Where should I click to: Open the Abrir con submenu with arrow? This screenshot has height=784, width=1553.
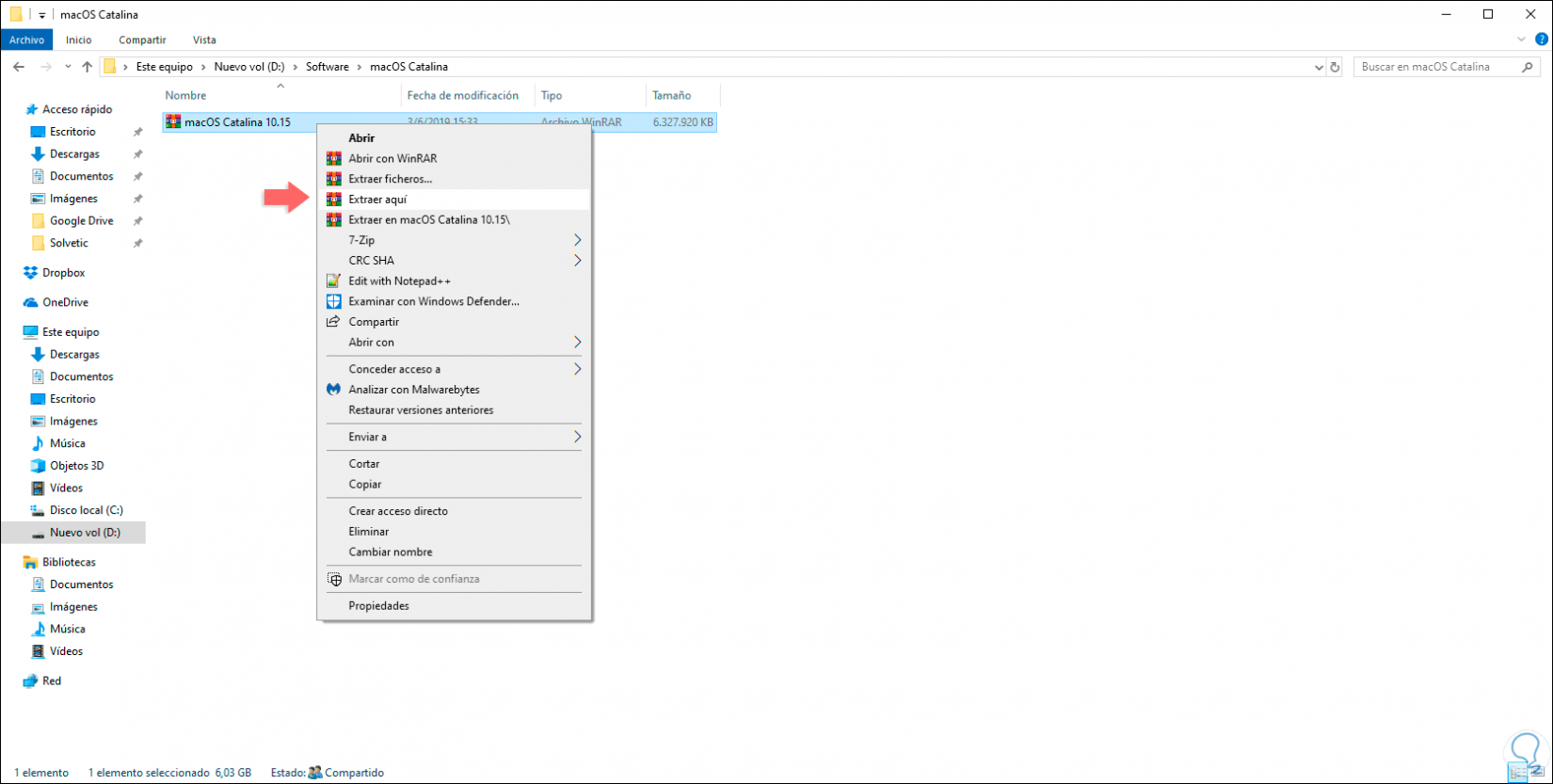click(x=578, y=343)
